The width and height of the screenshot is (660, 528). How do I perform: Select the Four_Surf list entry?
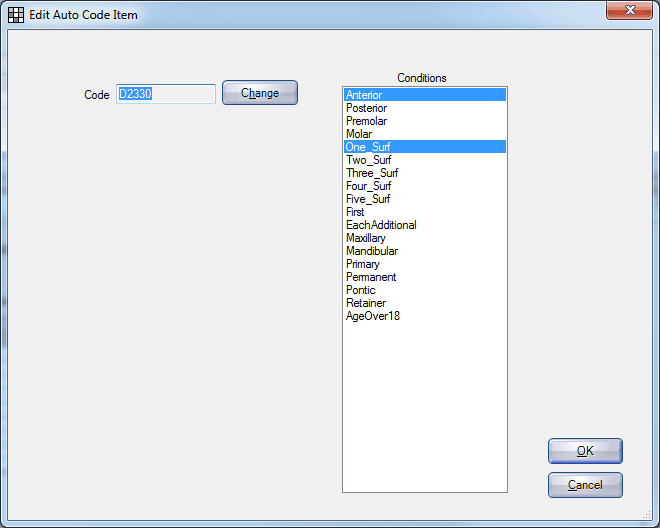425,186
